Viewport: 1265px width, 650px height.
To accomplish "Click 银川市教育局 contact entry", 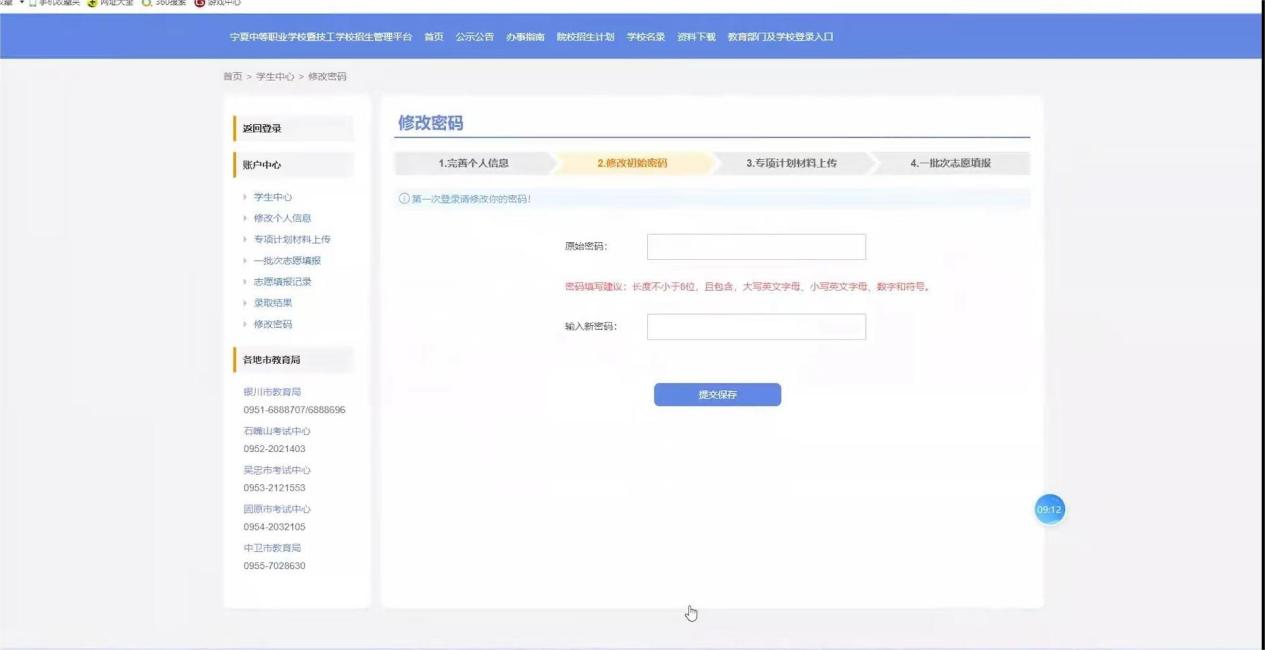I will [272, 392].
